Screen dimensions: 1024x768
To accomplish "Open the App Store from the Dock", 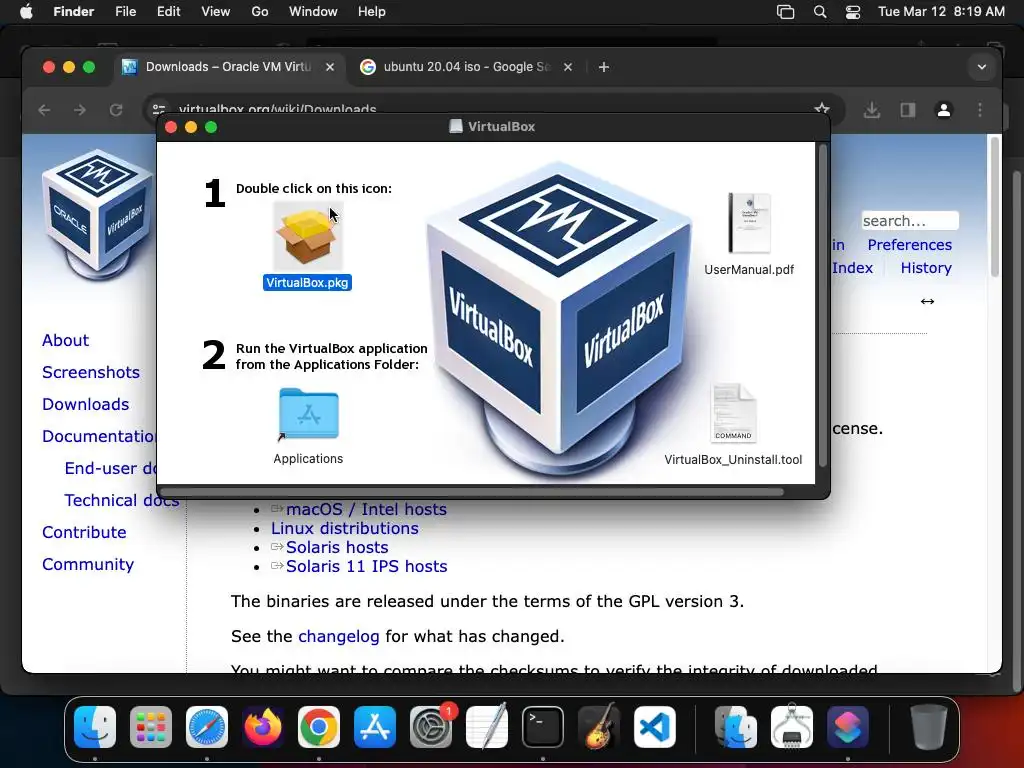I will 375,727.
